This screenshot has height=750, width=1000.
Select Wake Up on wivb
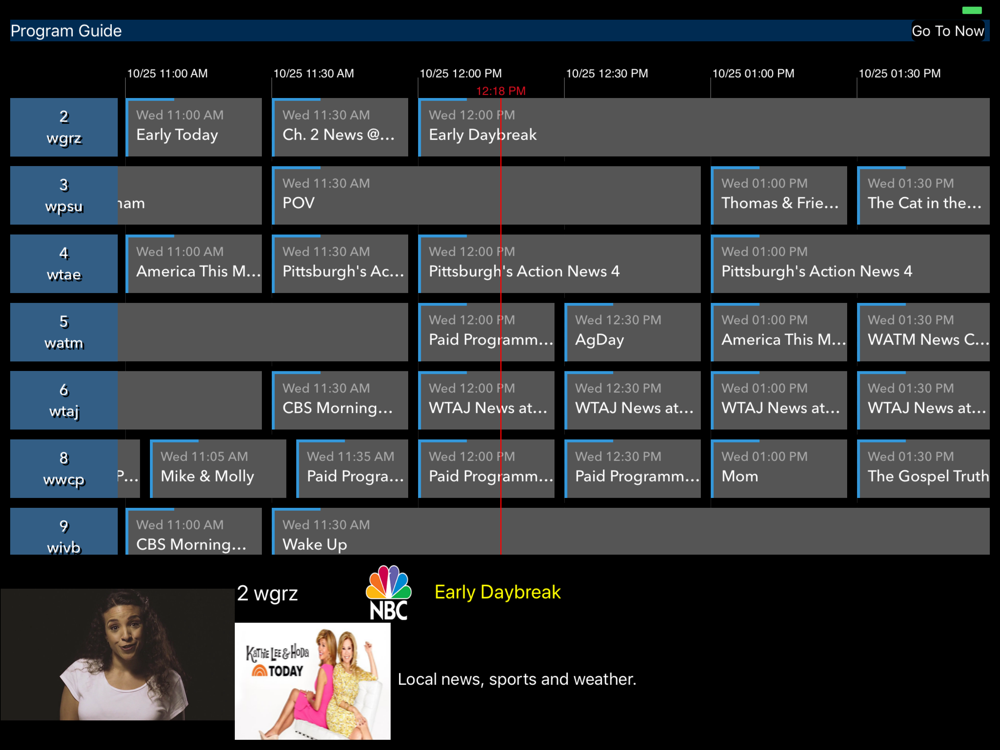click(631, 531)
